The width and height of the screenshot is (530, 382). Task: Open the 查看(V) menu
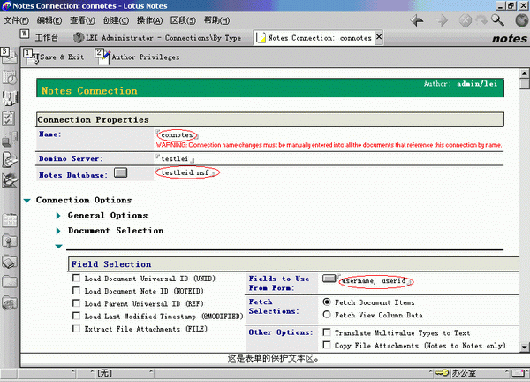pos(82,21)
